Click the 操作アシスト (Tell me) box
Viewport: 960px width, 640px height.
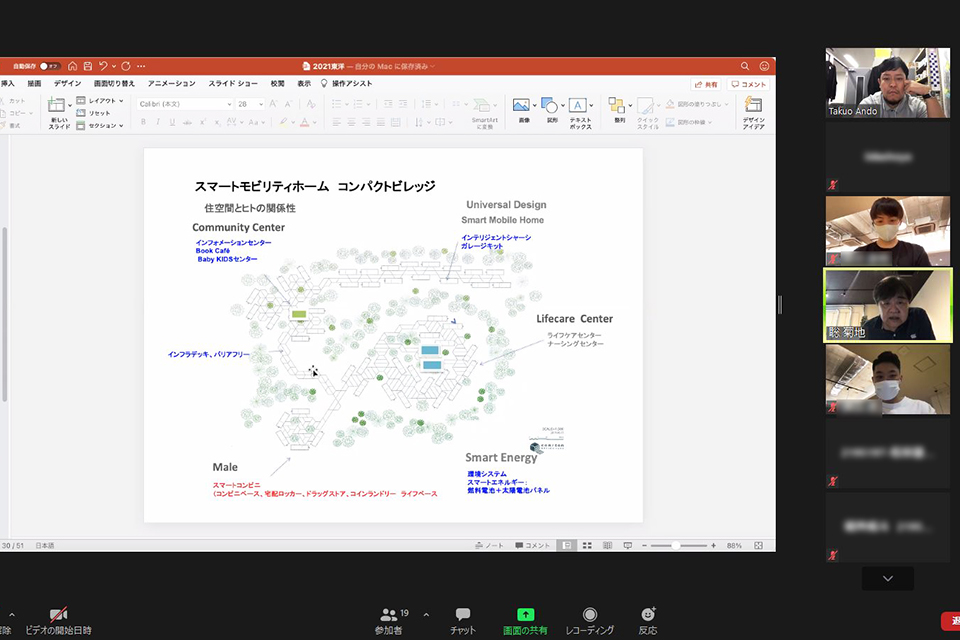347,83
